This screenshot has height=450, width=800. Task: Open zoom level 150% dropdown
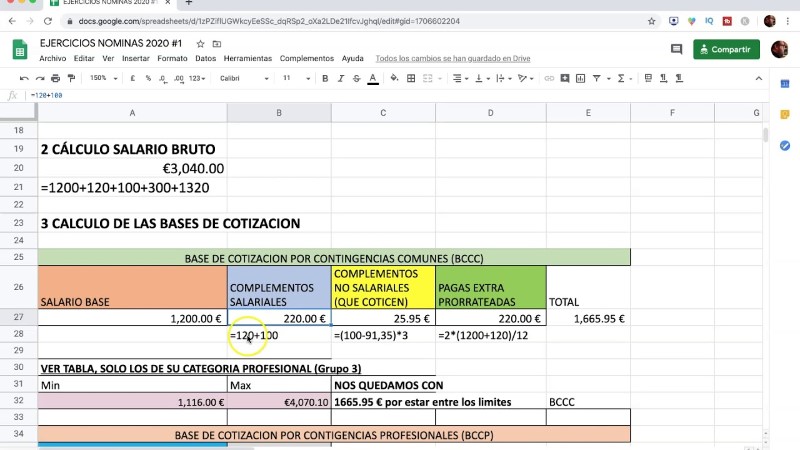[104, 79]
